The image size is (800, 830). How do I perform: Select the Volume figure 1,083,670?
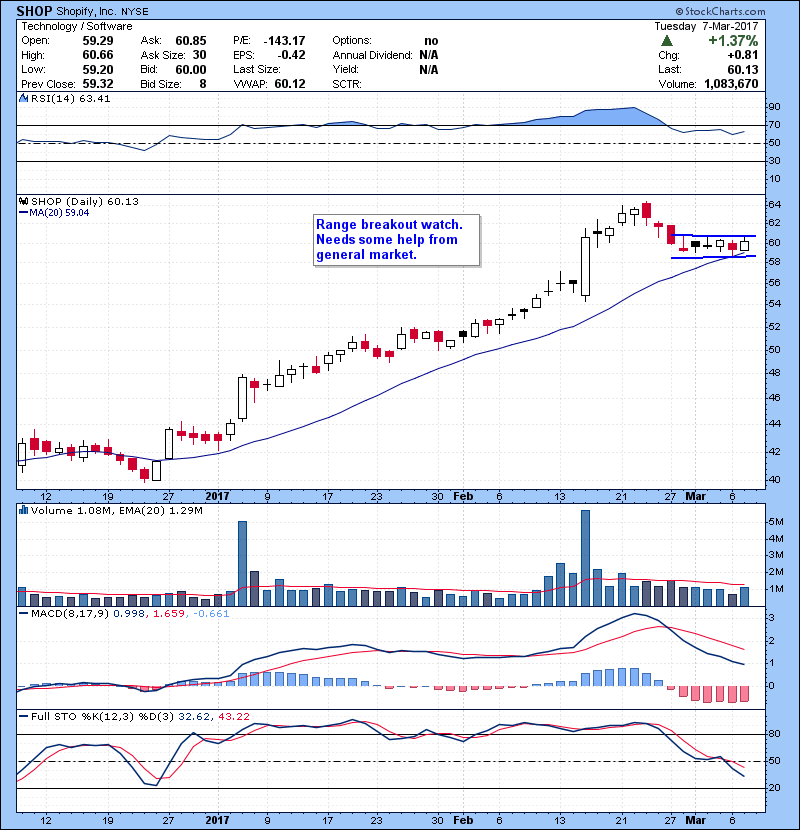point(731,84)
